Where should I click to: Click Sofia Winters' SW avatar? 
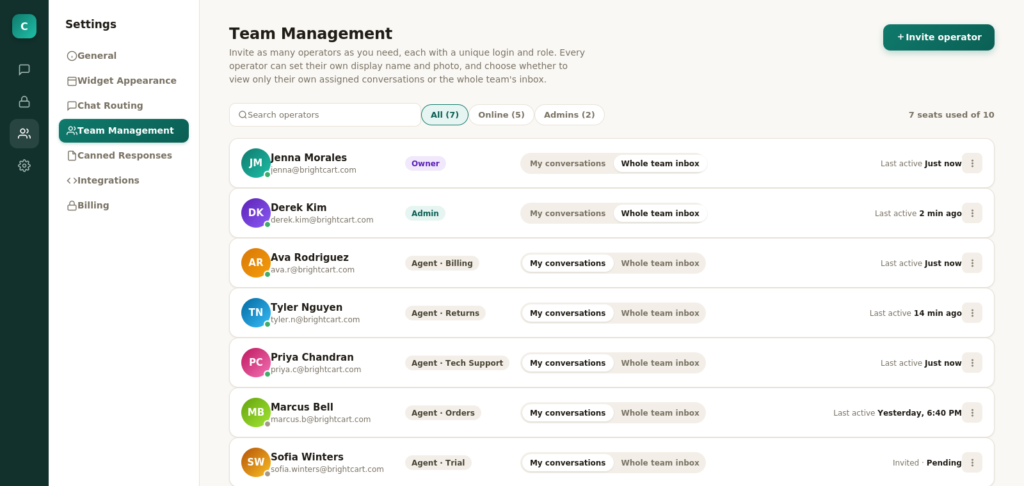pyautogui.click(x=255, y=462)
